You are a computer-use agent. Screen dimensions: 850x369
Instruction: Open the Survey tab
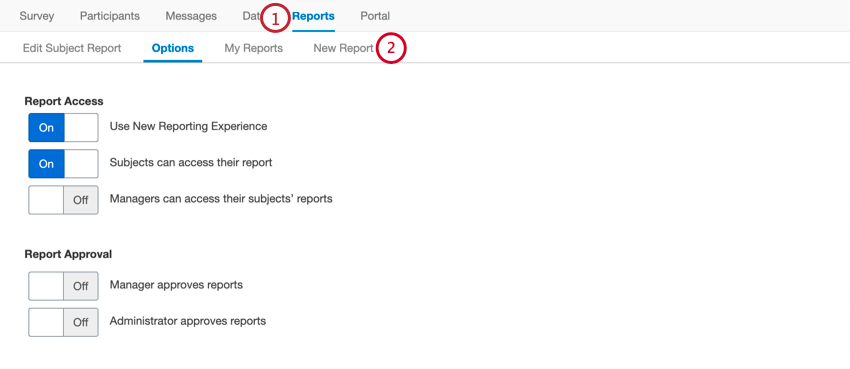37,16
